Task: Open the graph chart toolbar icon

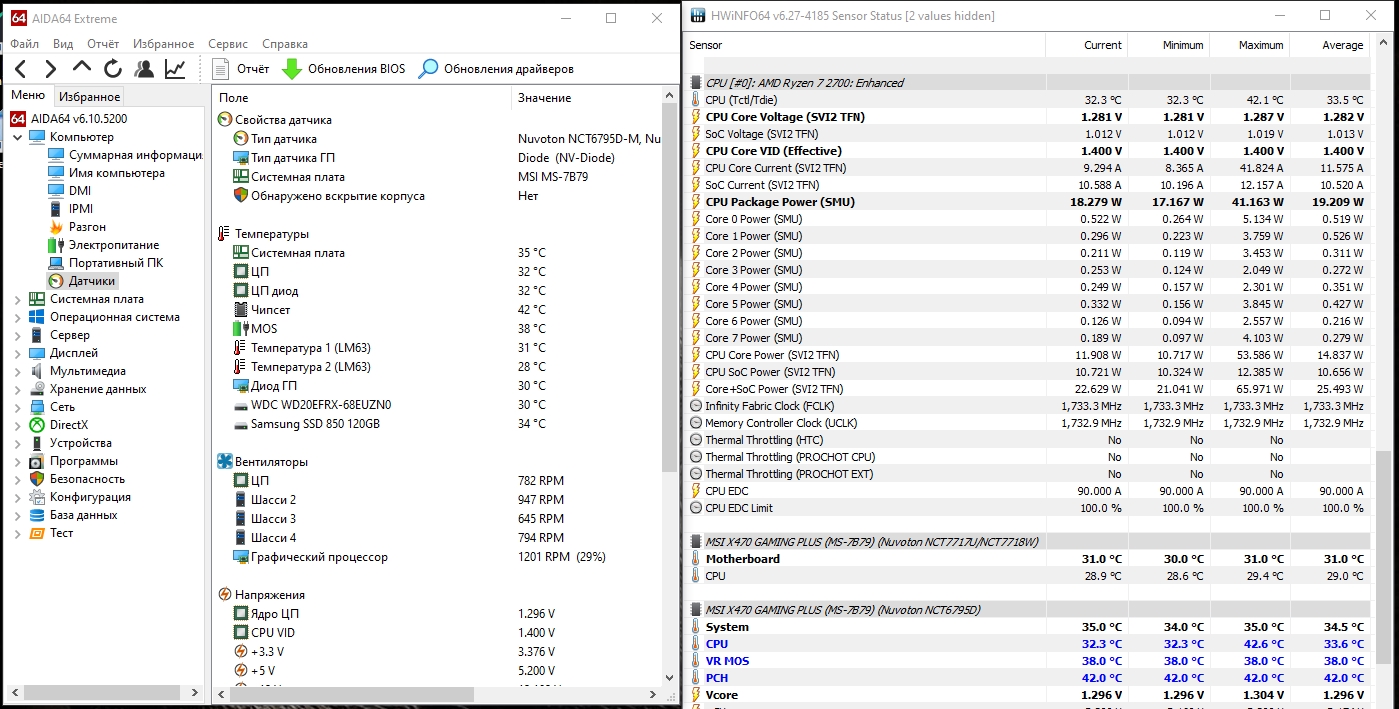Action: [175, 69]
